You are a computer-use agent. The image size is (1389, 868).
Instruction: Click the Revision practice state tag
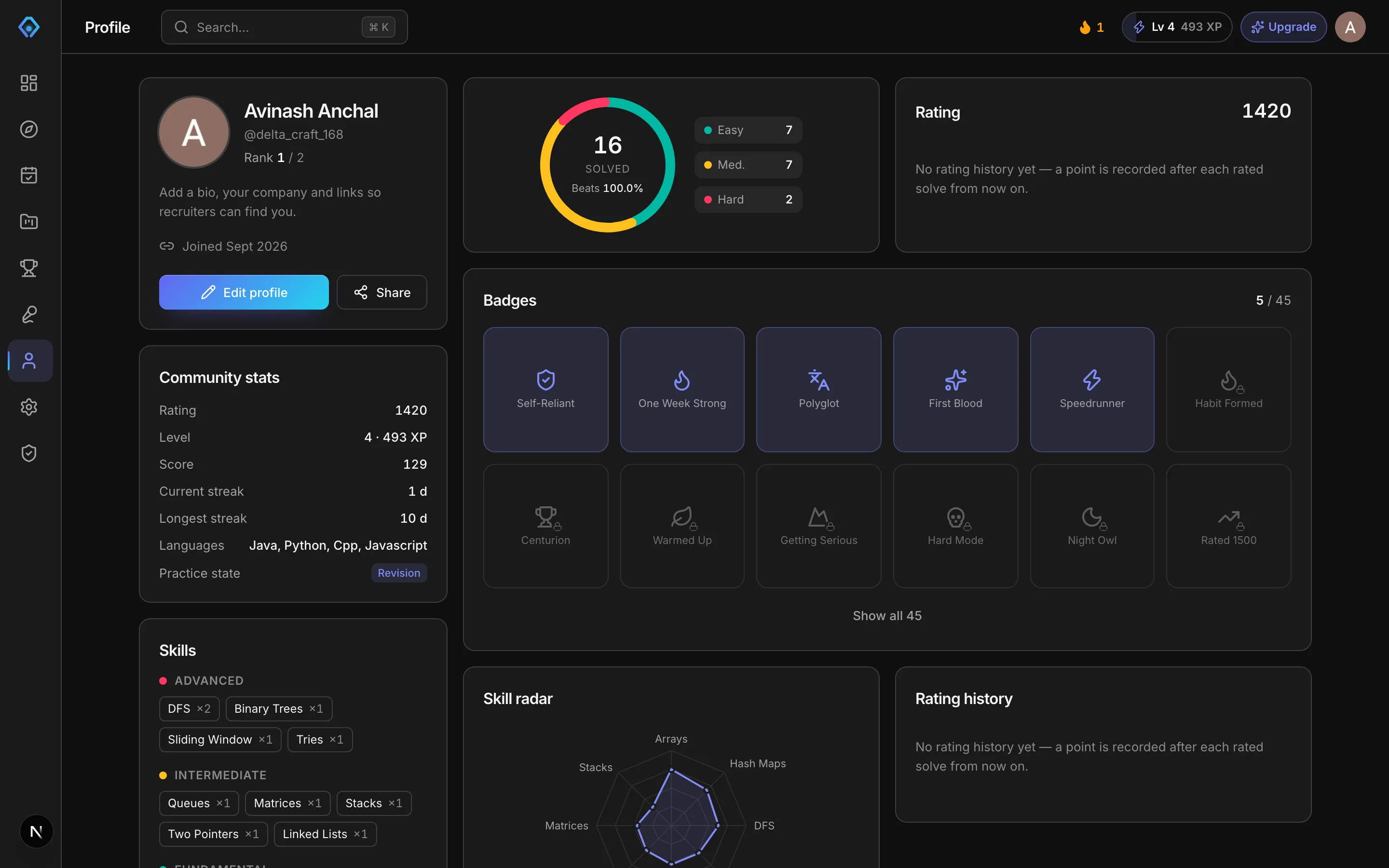coord(399,573)
